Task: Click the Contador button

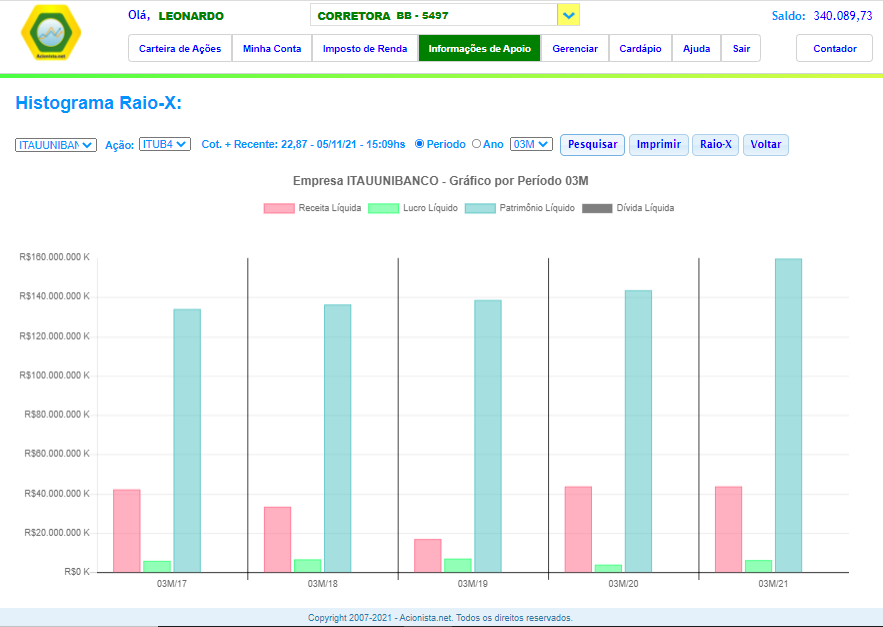Action: [835, 48]
